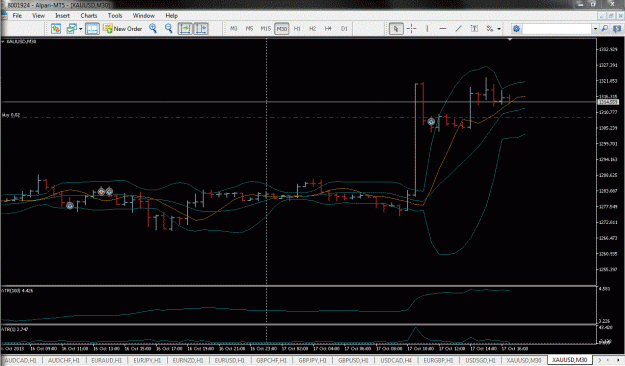Toggle the Market Watch panel icon

click(x=92, y=29)
